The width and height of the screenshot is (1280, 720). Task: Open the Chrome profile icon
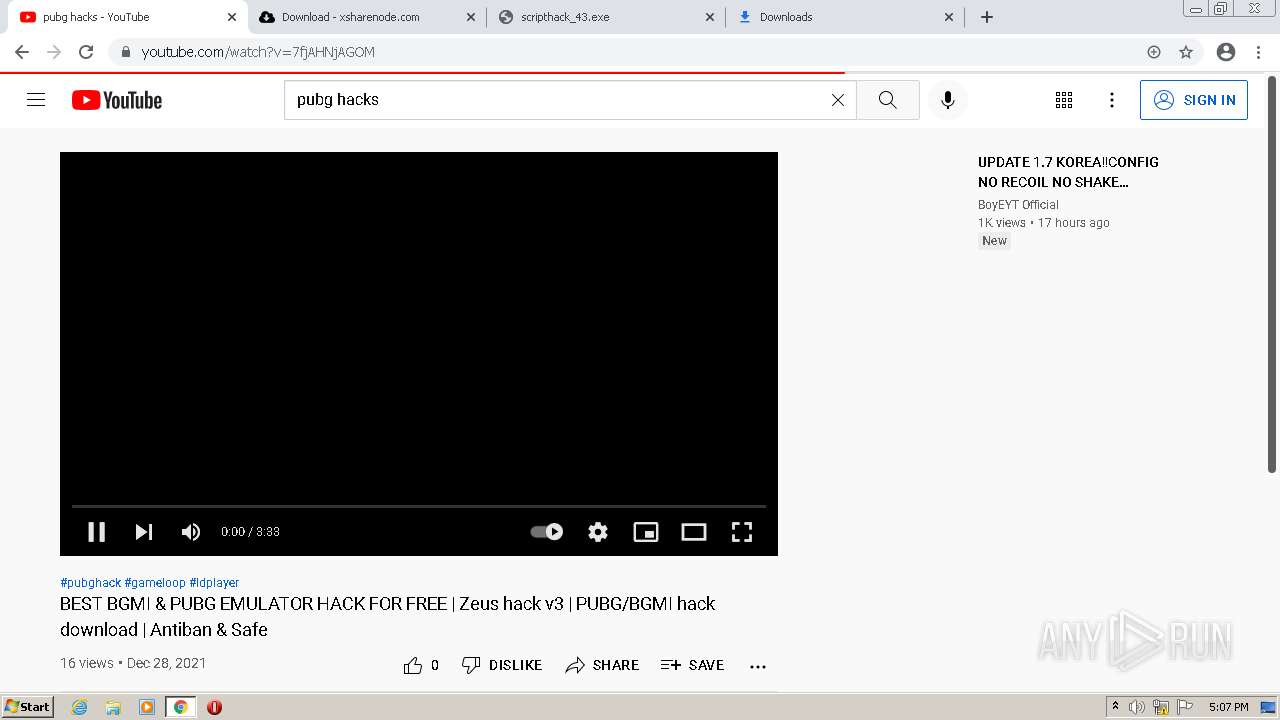pos(1226,52)
